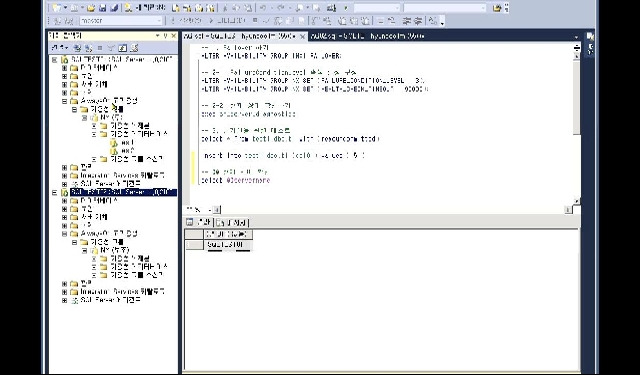Expand the Integration Services catalog under first server
Viewport: 640px width, 375px height.
pyautogui.click(x=64, y=175)
